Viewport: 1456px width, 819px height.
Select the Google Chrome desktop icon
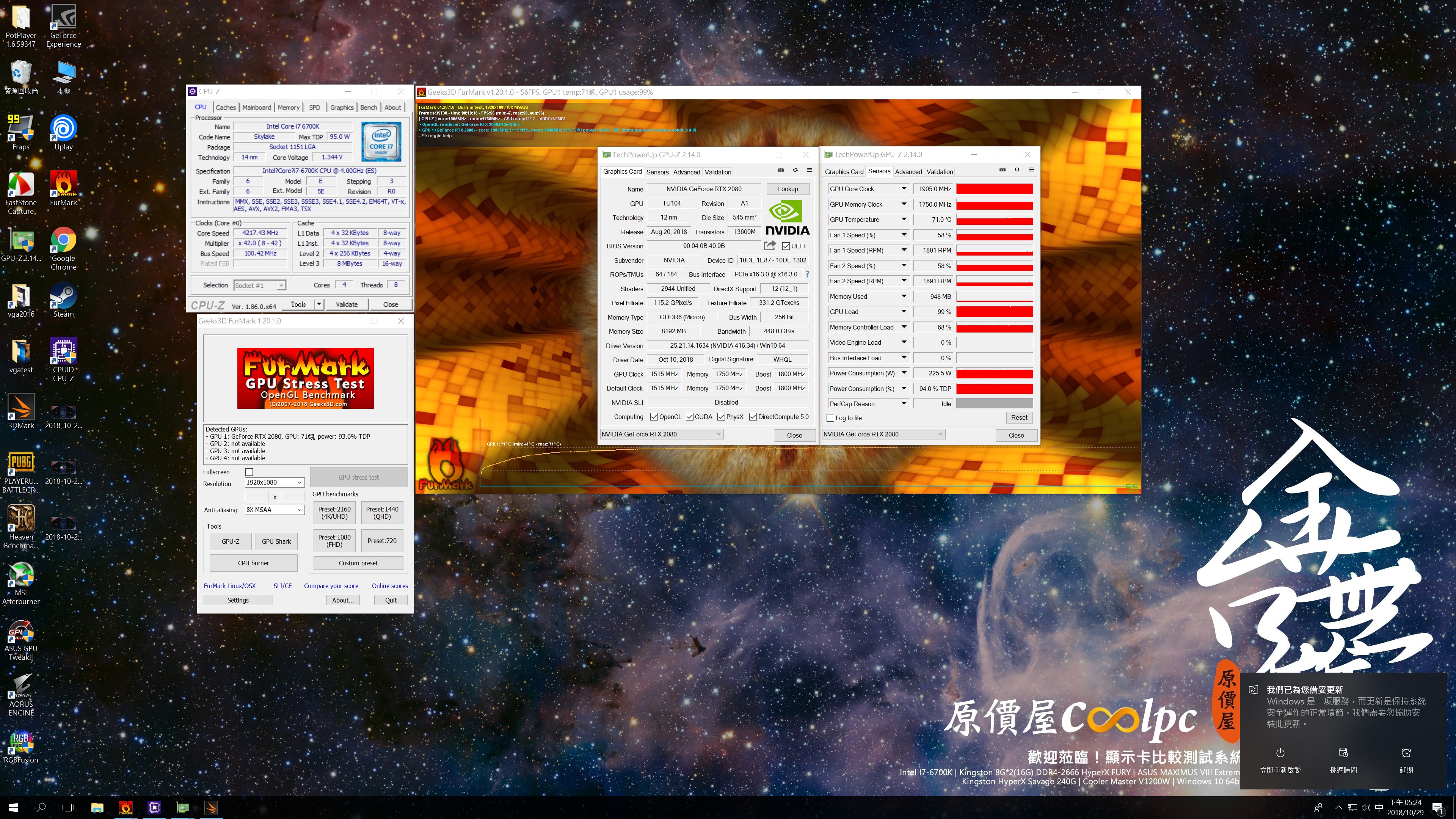(63, 248)
